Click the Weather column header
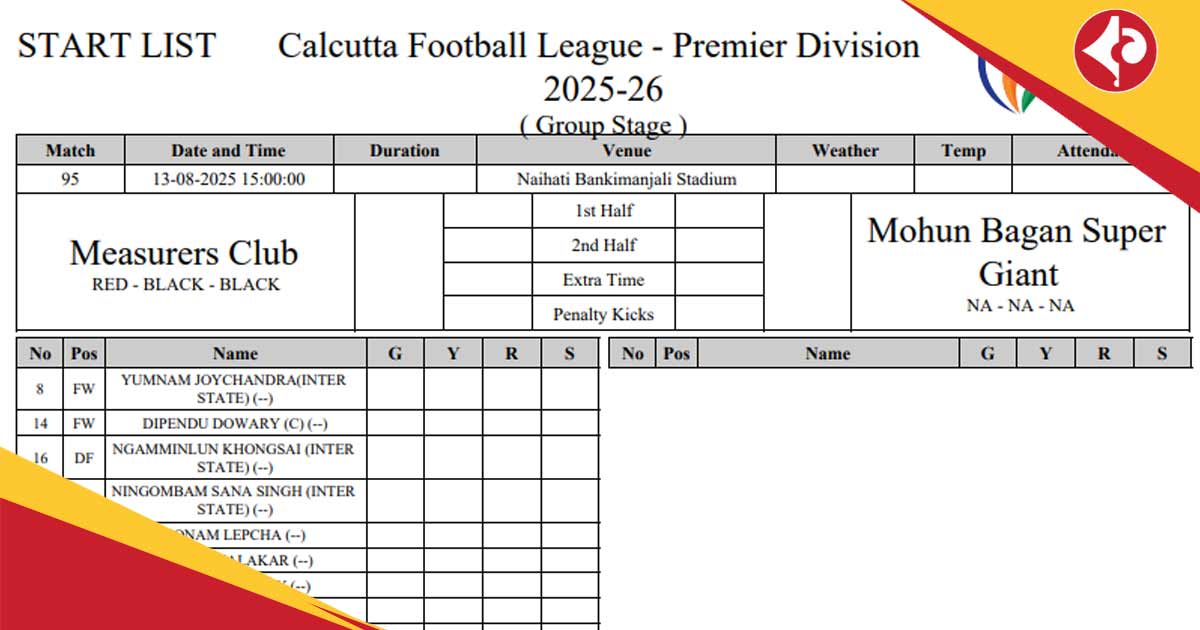 845,151
